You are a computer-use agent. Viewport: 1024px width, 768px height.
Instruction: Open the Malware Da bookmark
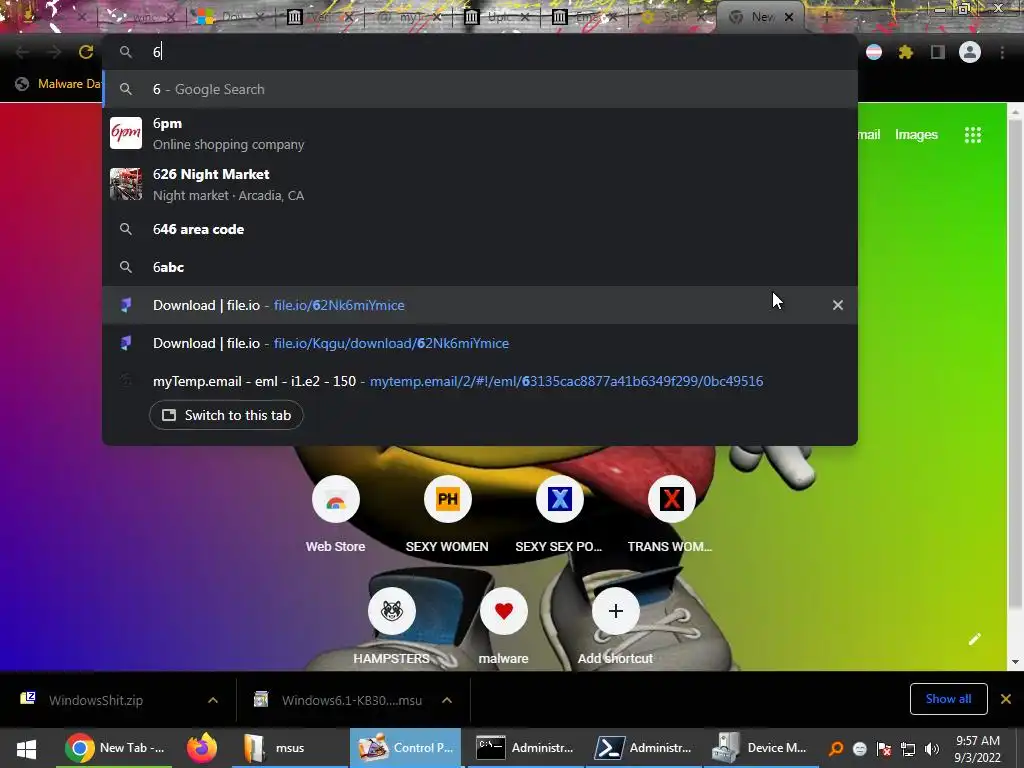click(59, 84)
